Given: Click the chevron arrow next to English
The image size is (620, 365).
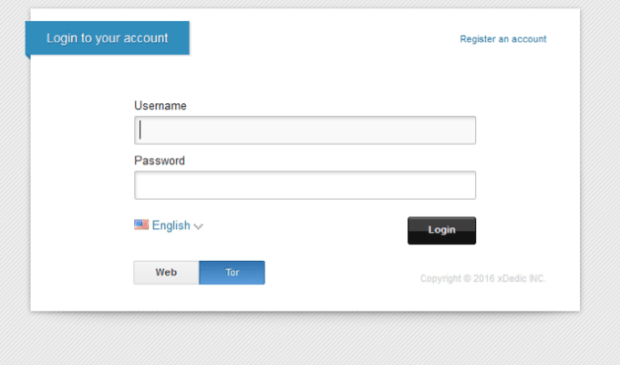Looking at the screenshot, I should 198,227.
